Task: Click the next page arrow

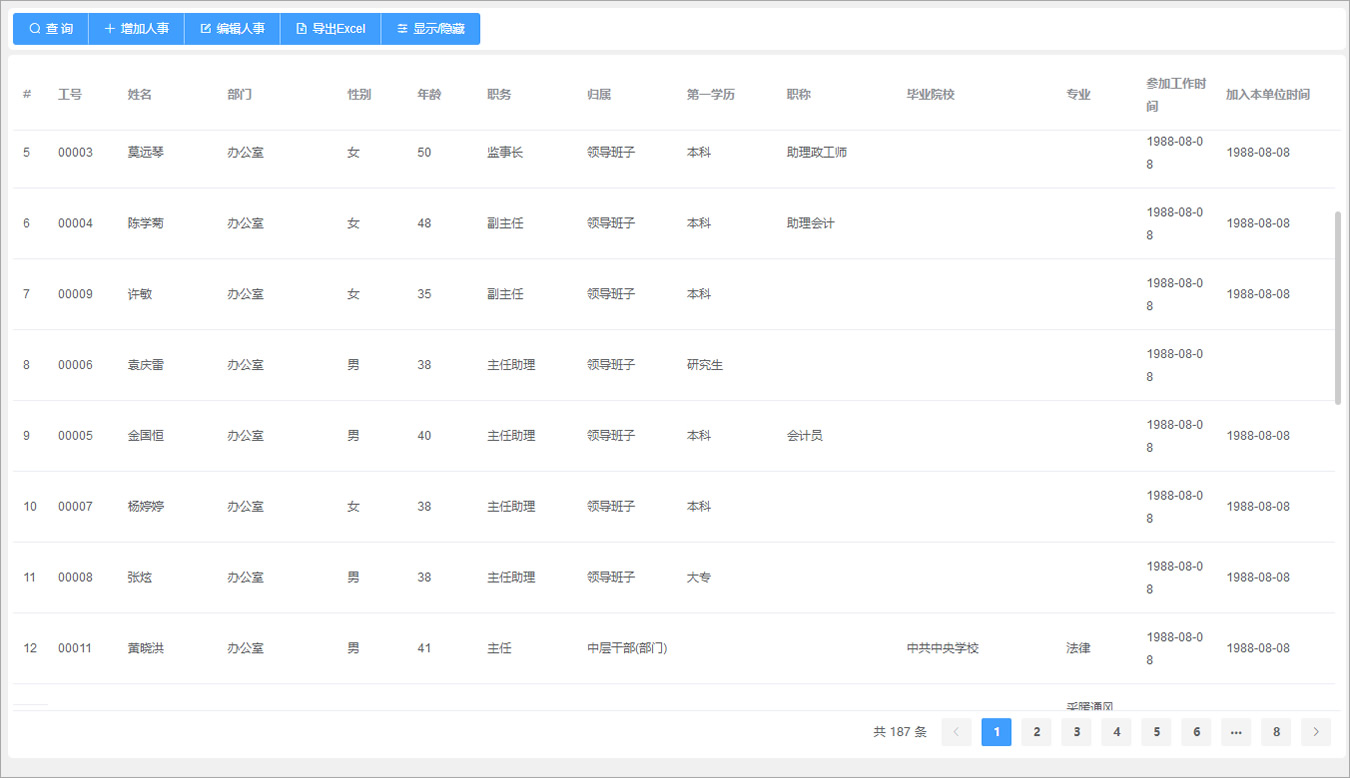Action: (x=1316, y=732)
